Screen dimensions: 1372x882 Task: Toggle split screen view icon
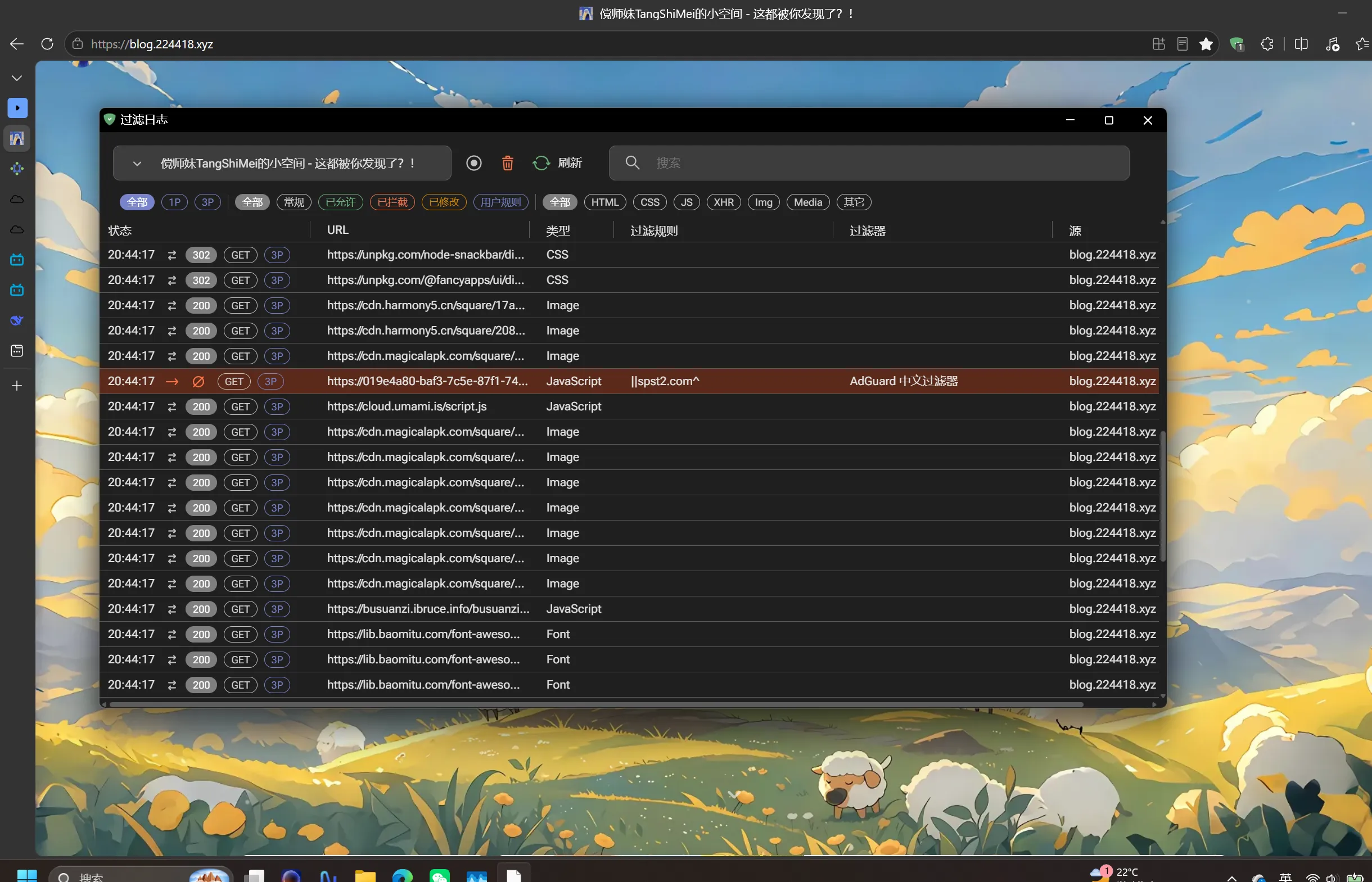[x=1301, y=44]
